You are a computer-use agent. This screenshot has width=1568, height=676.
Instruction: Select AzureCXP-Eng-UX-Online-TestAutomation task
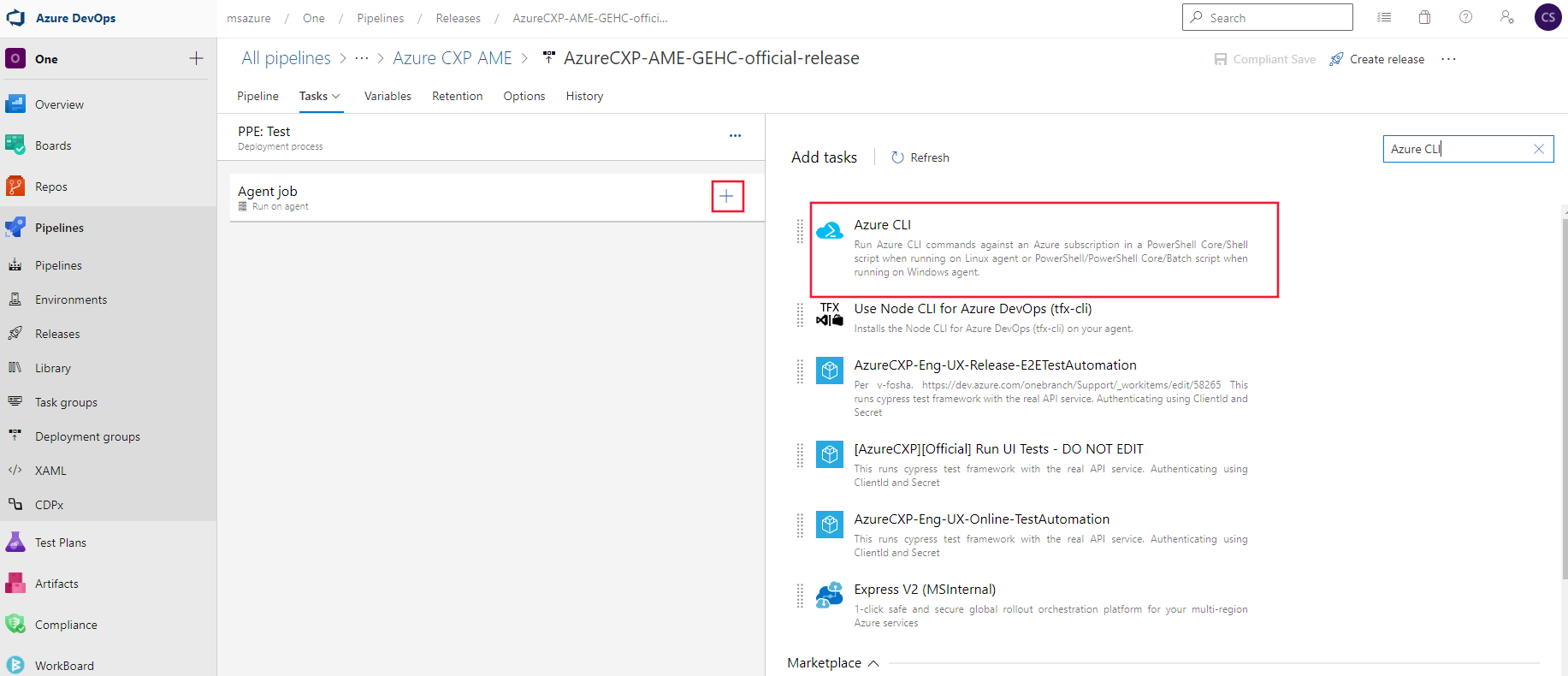[981, 519]
